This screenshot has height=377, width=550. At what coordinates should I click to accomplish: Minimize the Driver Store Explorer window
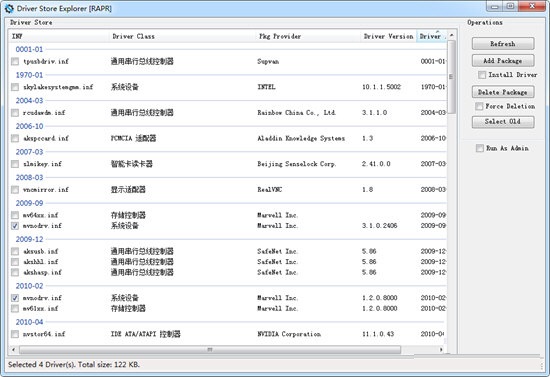tap(495, 6)
